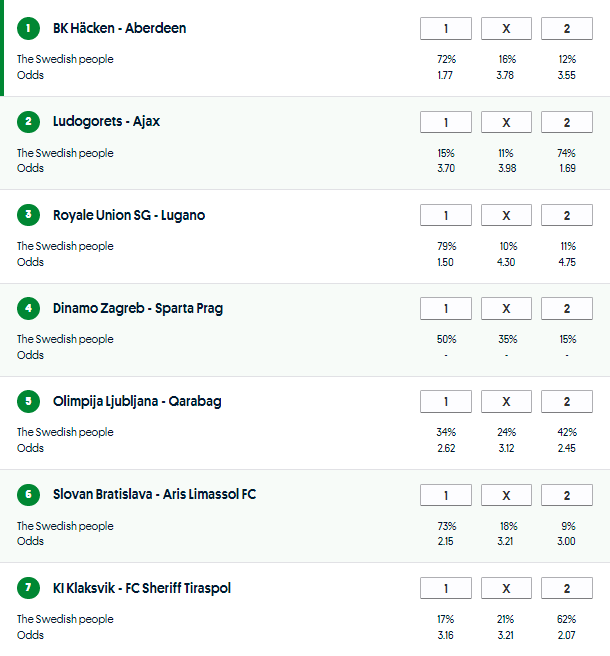The image size is (610, 656).
Task: Click the green number 7 match badge
Action: pos(28,588)
